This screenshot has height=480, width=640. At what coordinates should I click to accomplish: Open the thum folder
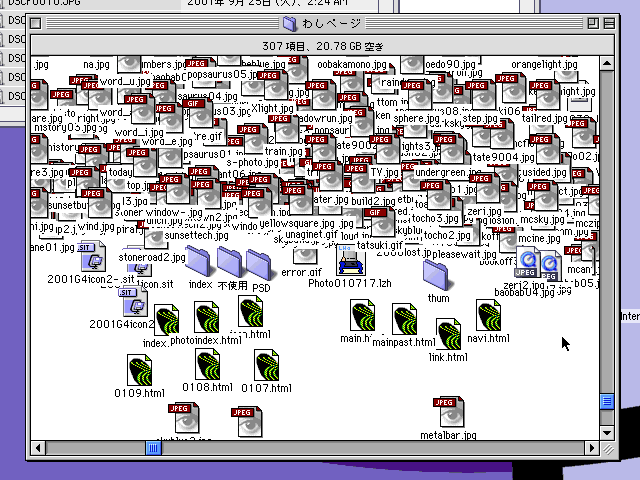click(437, 275)
